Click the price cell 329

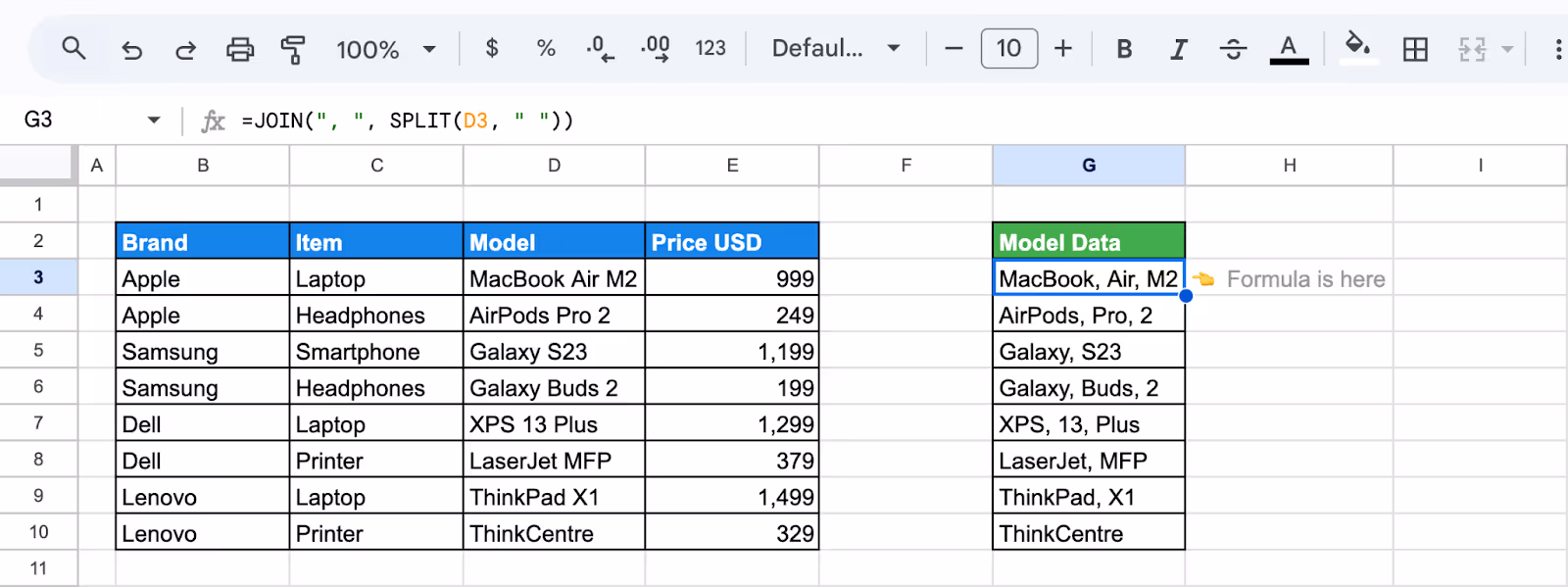pyautogui.click(x=732, y=533)
